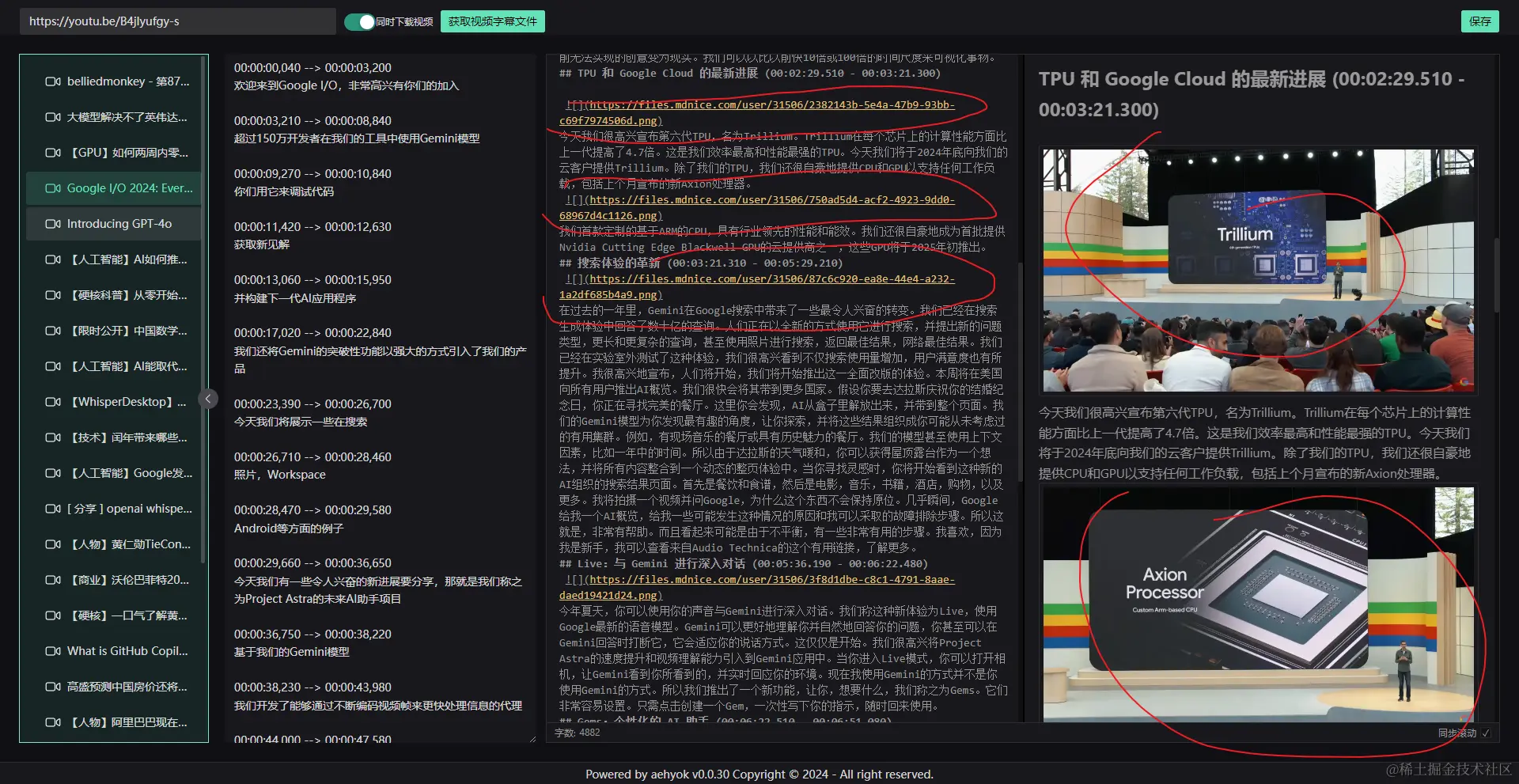1519x784 pixels.
Task: Click video icon beside 大模型解决不了英伟达 item
Action: (53, 117)
